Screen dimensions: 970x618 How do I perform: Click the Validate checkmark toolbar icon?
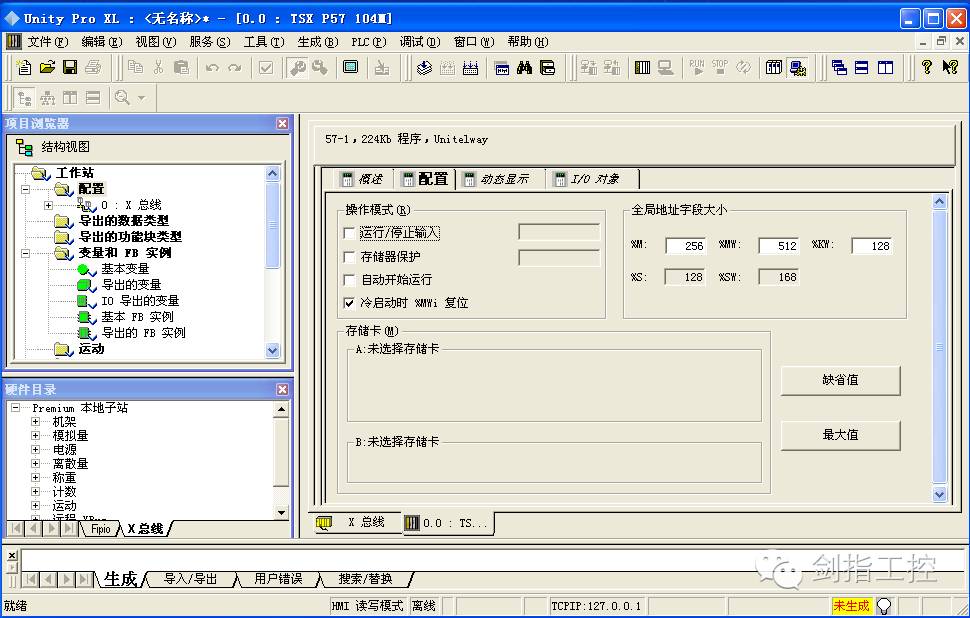[x=266, y=67]
